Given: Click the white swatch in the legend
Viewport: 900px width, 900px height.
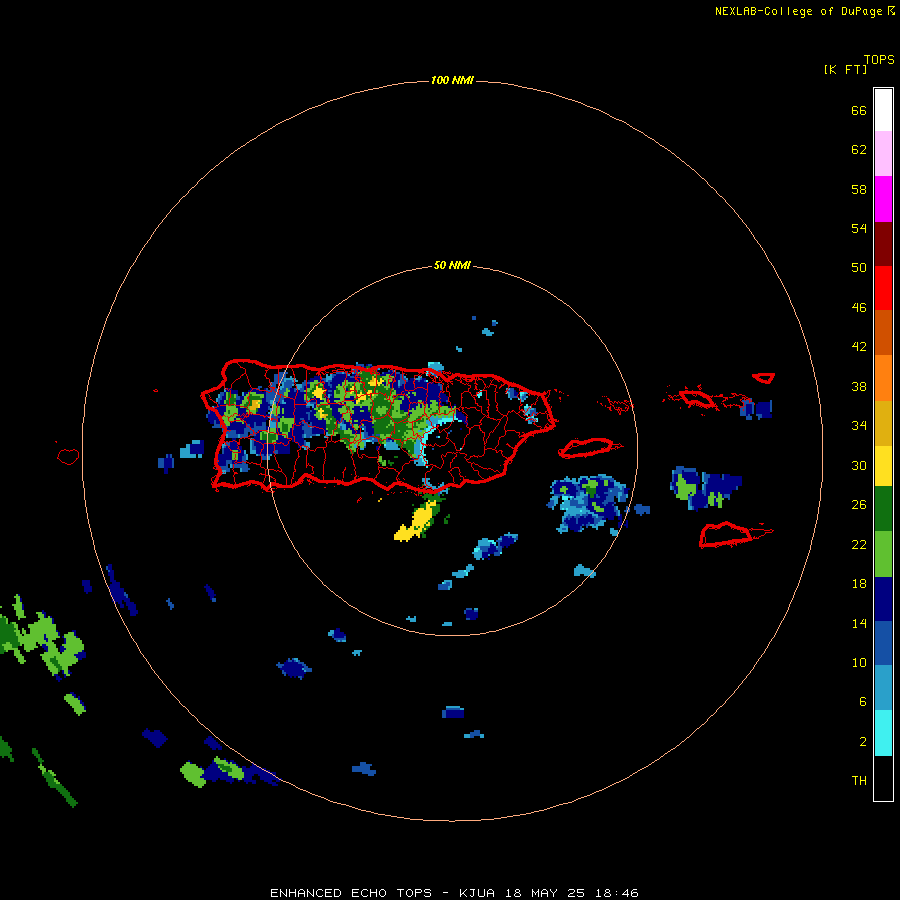Looking at the screenshot, I should coord(883,110).
